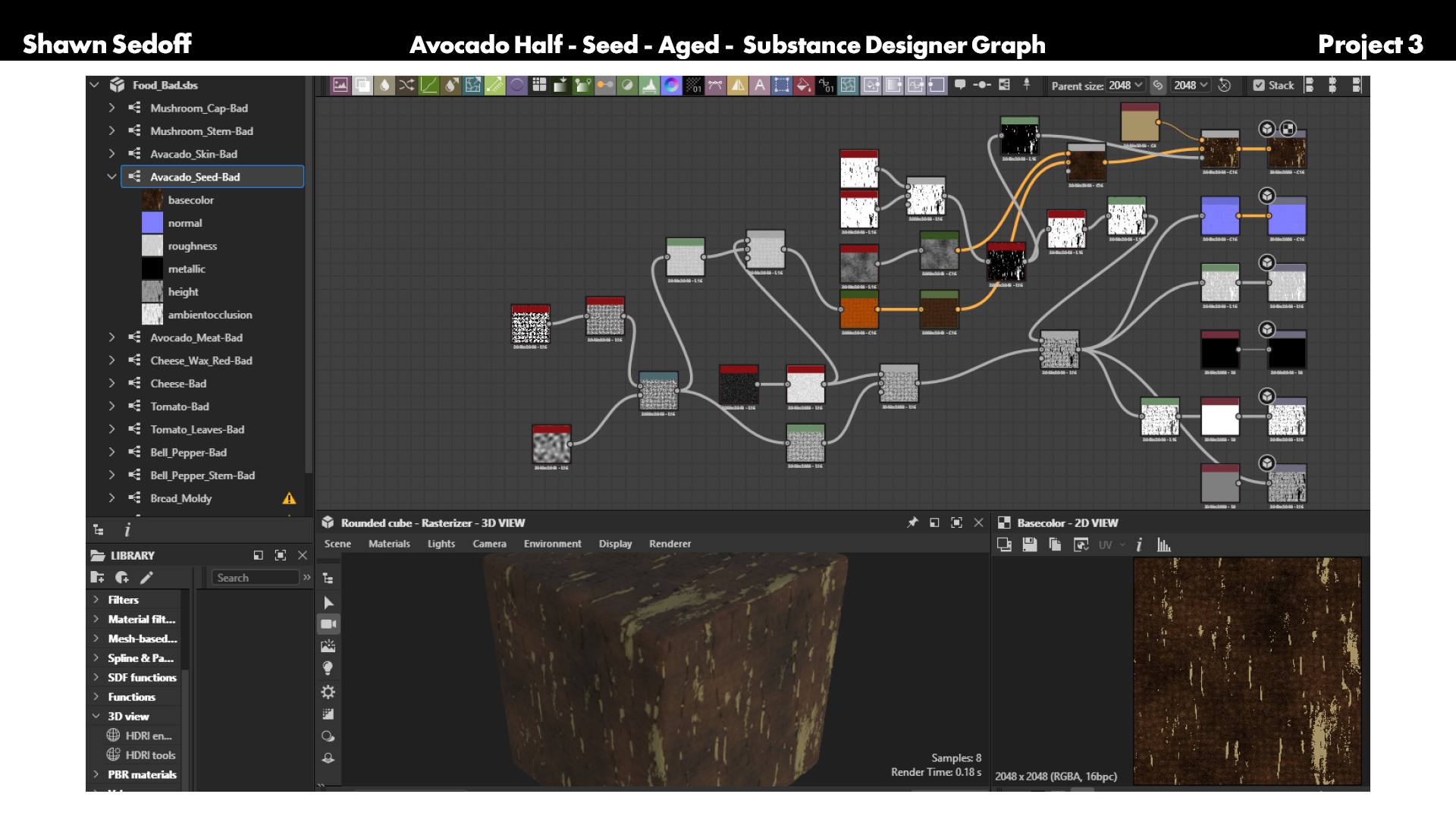Viewport: 1456px width, 819px height.
Task: Toggle the parent size ratio link lock
Action: pyautogui.click(x=1157, y=85)
